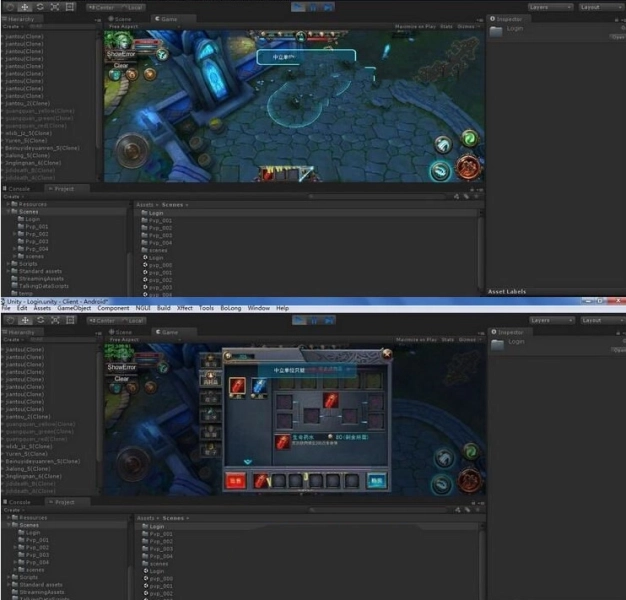Screen dimensions: 626x600
Task: Toggle Local rotation mode in upper toolbar
Action: point(132,7)
